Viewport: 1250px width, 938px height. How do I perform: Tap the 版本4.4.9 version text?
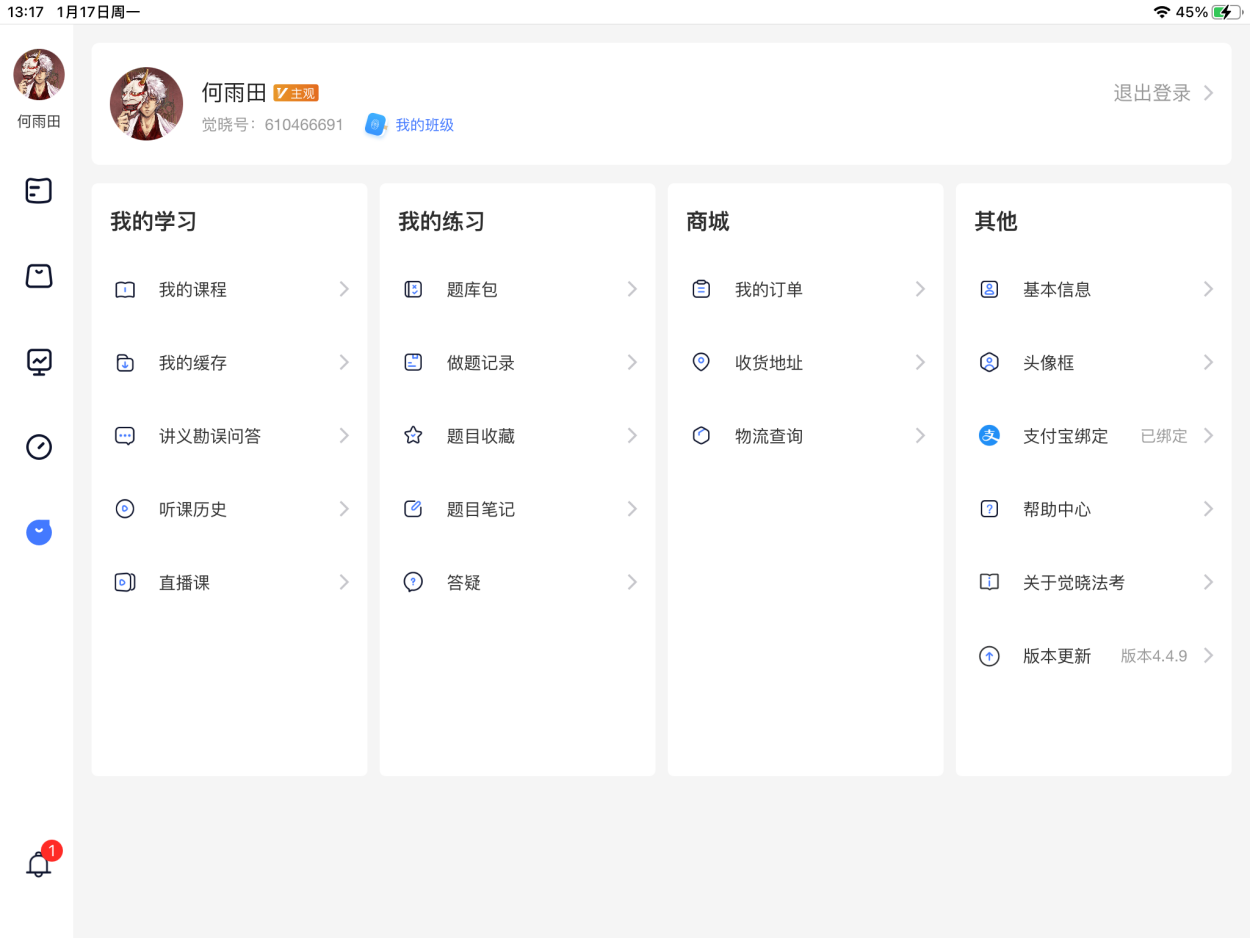[x=1154, y=656]
